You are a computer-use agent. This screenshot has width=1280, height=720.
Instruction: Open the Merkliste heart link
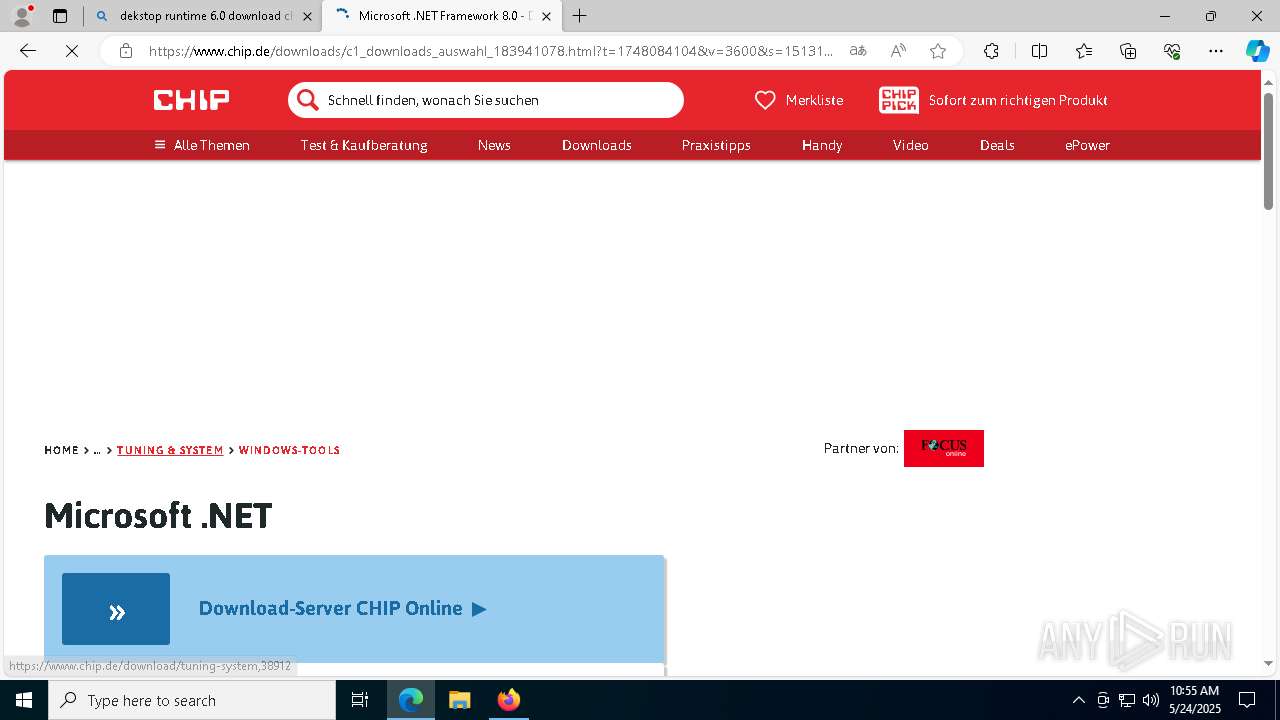point(798,100)
